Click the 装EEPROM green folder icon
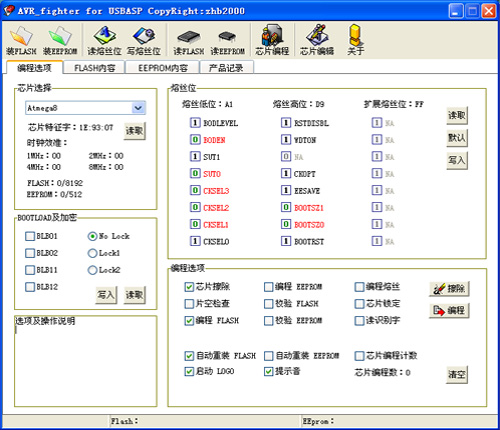This screenshot has height=430, width=500. tap(60, 36)
